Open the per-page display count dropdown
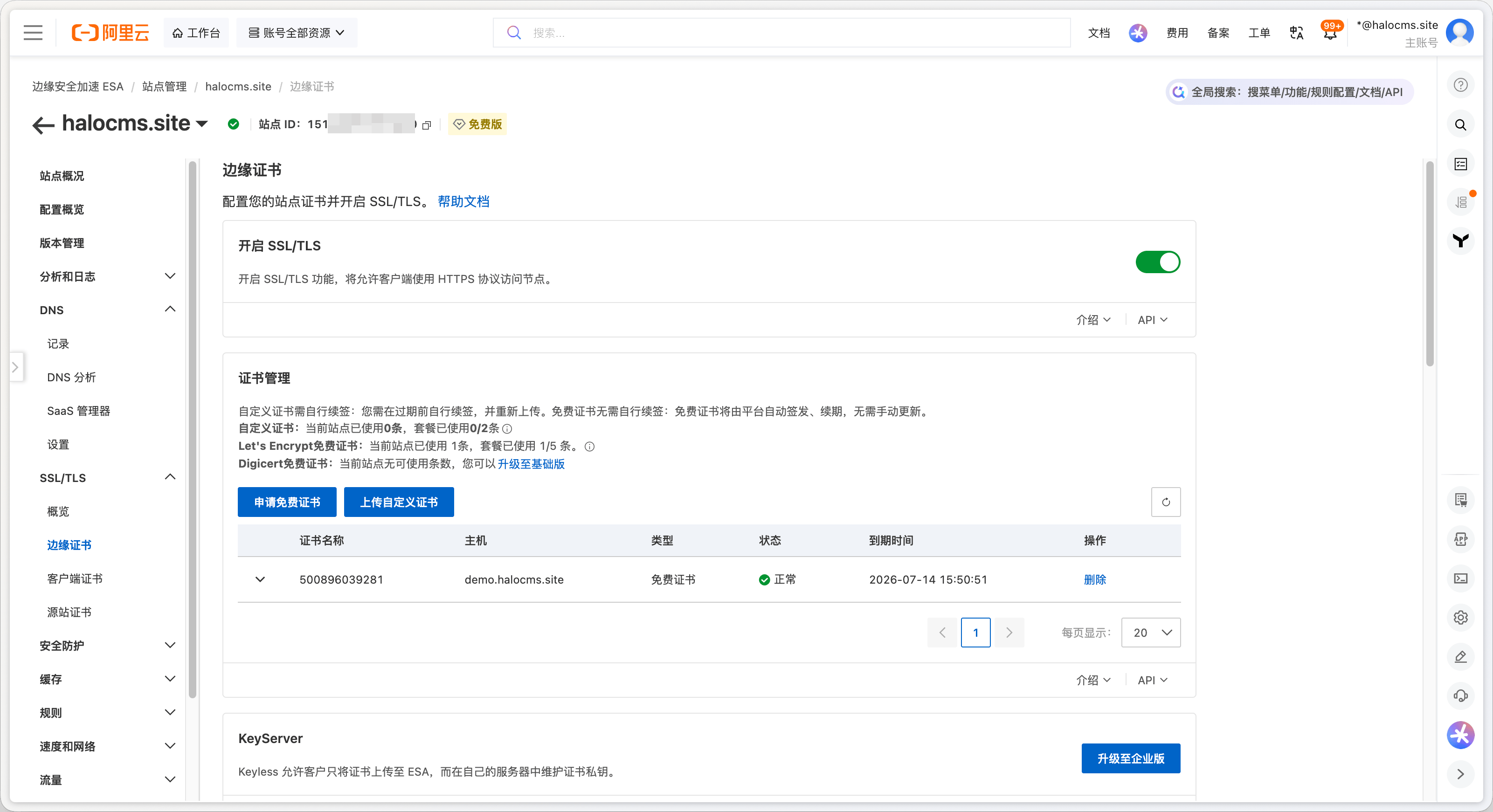This screenshot has width=1493, height=812. point(1150,633)
